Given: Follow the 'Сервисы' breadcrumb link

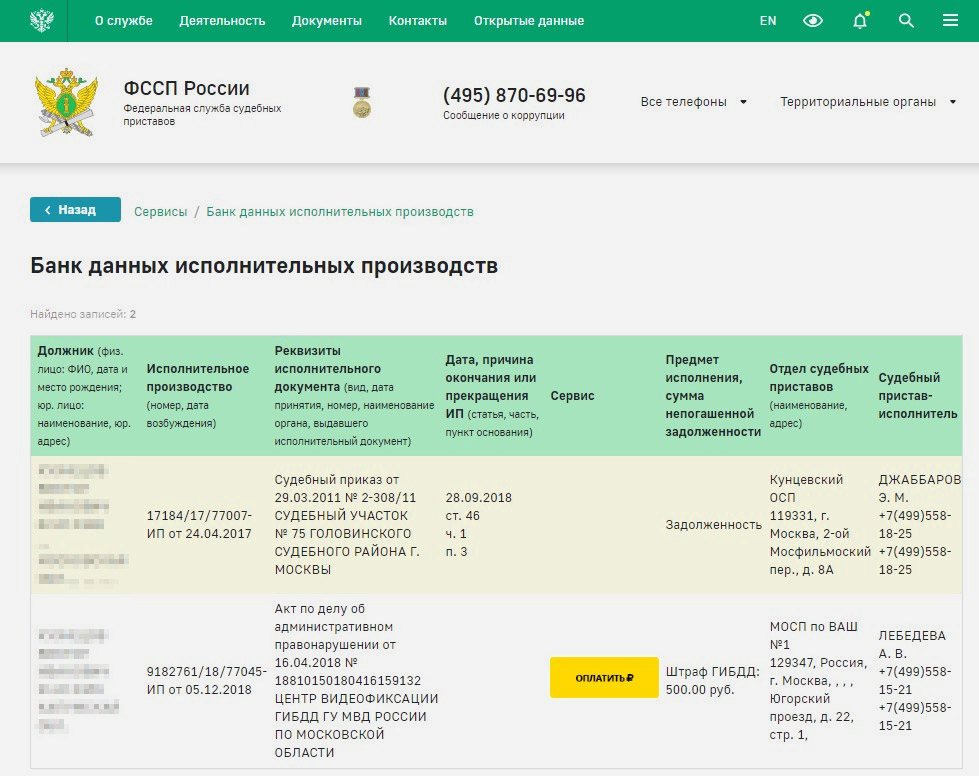Looking at the screenshot, I should pyautogui.click(x=161, y=212).
